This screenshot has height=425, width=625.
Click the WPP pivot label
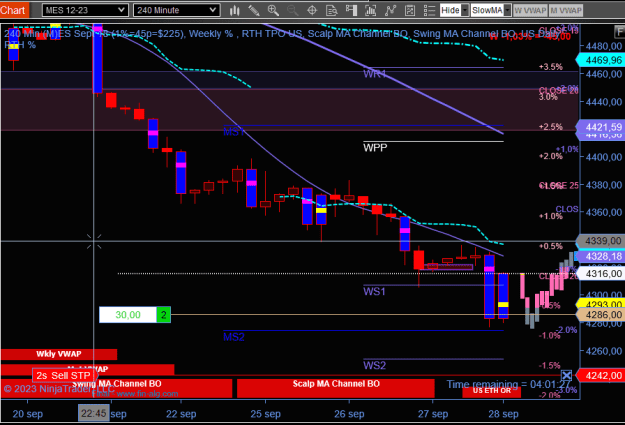375,148
